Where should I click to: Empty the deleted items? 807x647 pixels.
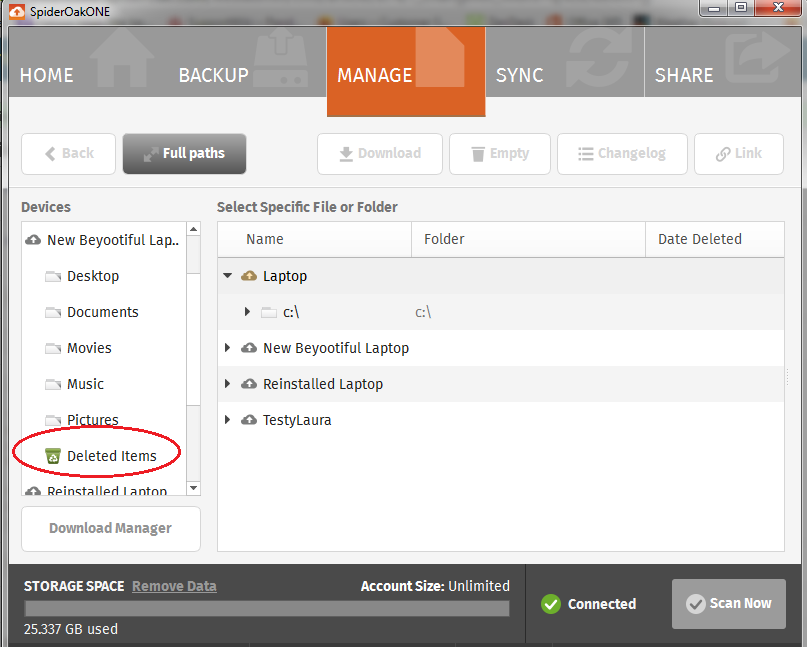click(500, 154)
